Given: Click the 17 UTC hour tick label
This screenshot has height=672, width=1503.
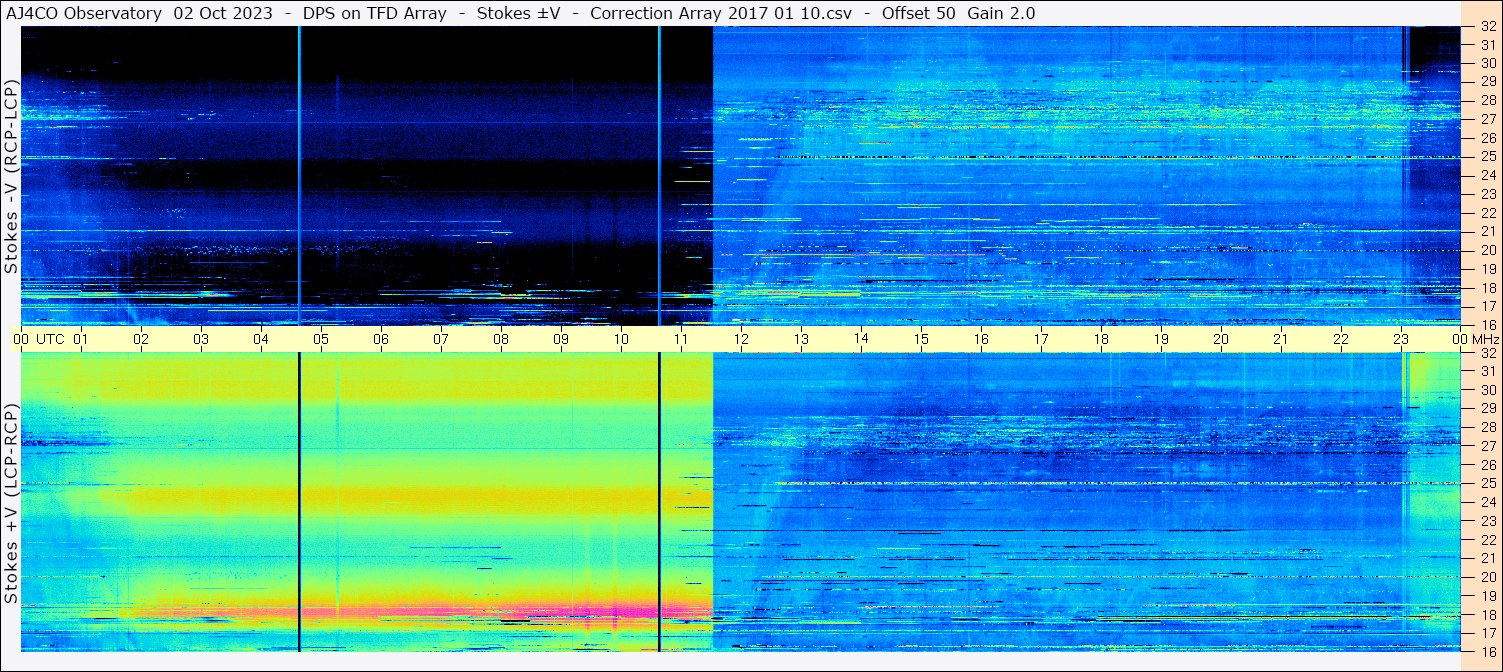Looking at the screenshot, I should pyautogui.click(x=1041, y=339).
